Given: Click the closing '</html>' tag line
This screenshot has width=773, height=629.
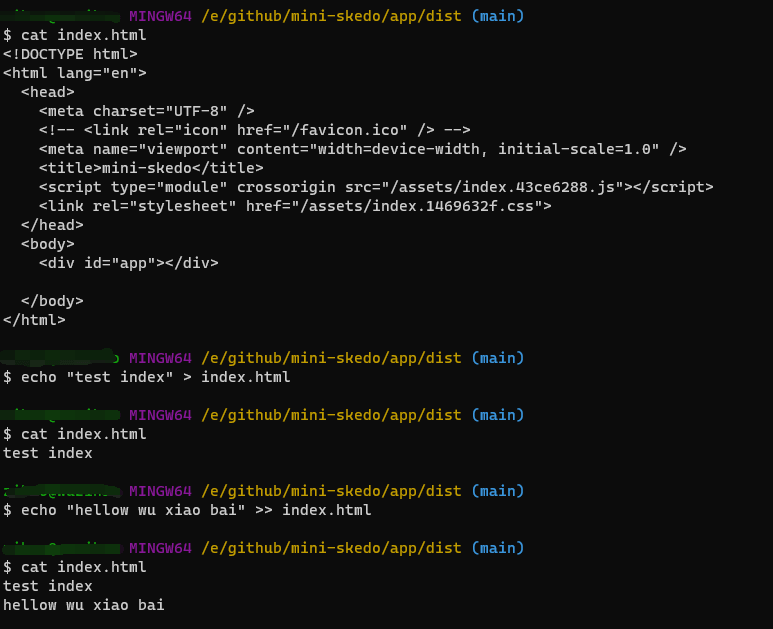Looking at the screenshot, I should (x=35, y=320).
